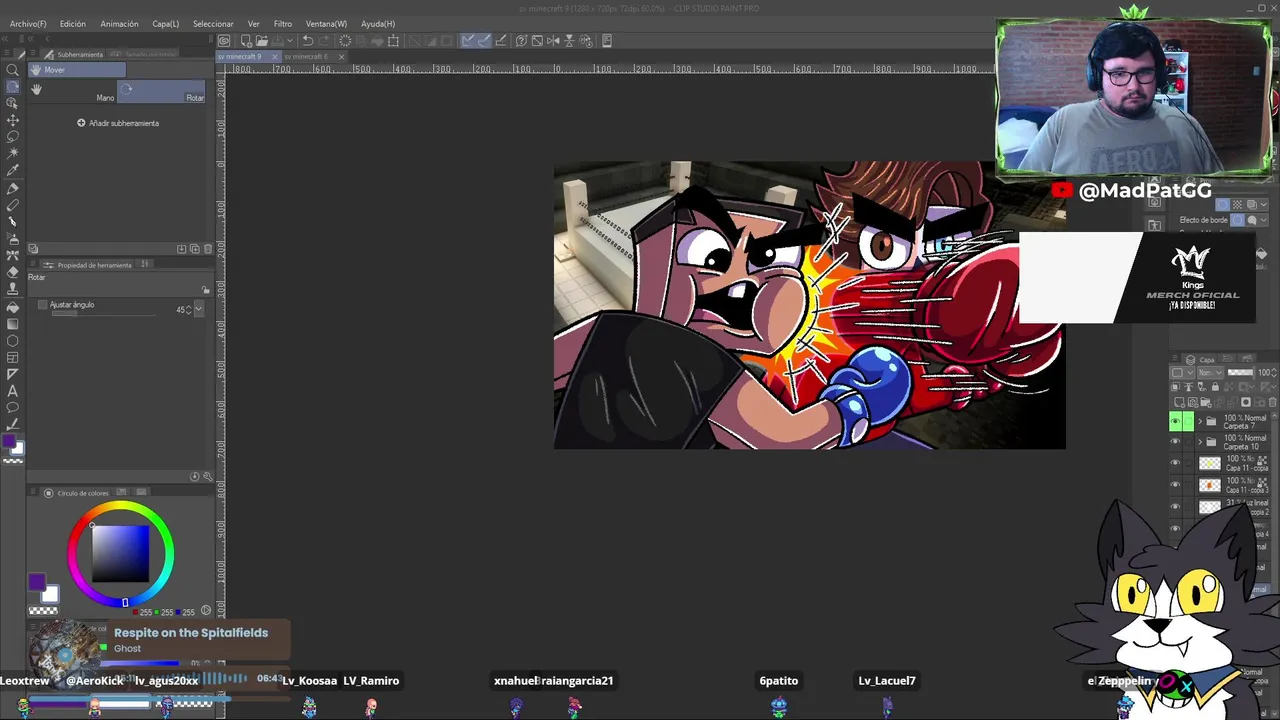Click the Capa 11 - copia layer thumbnail
The width and height of the screenshot is (1280, 720).
1210,463
